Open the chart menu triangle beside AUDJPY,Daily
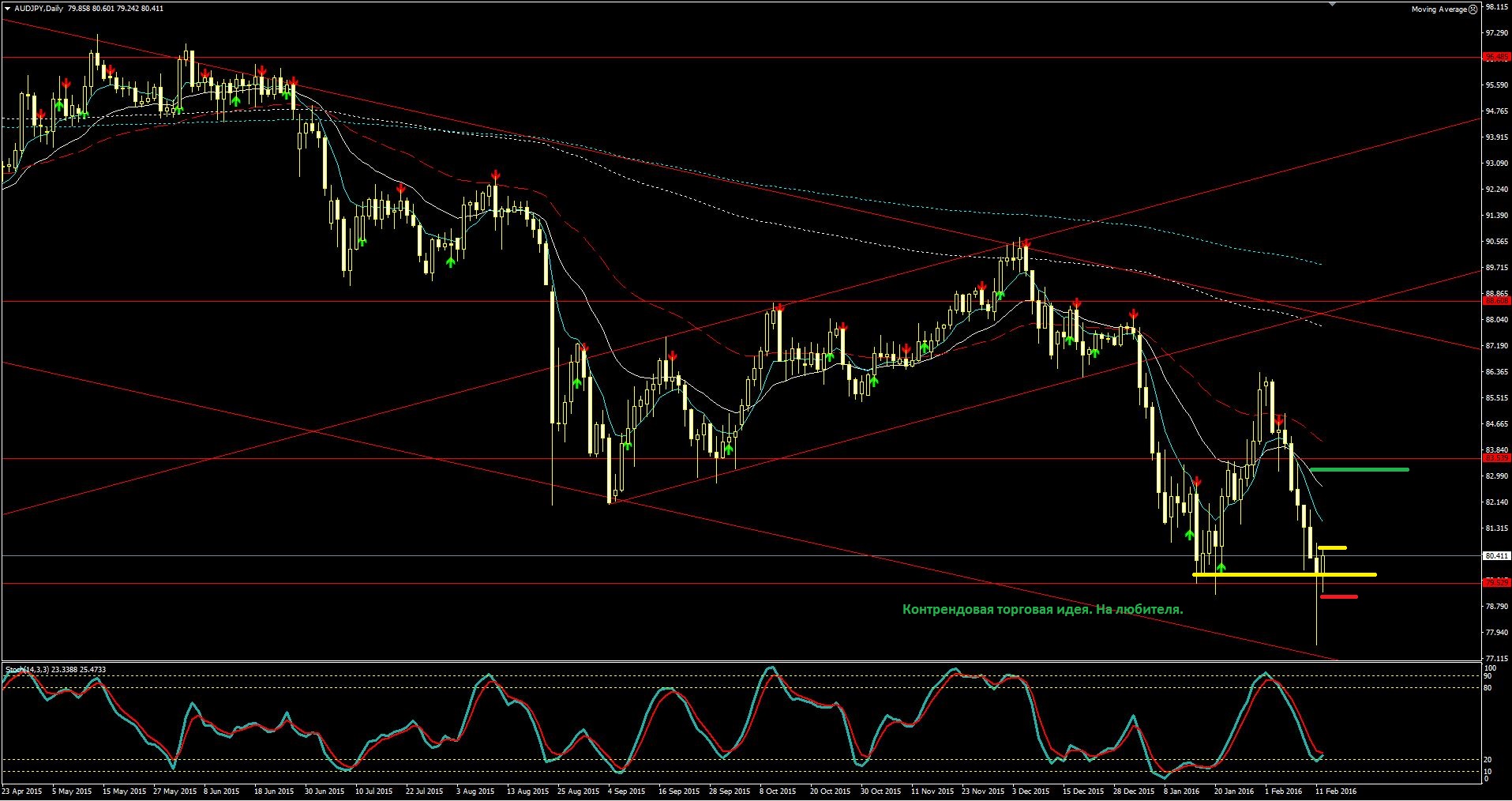The width and height of the screenshot is (1512, 801). pyautogui.click(x=7, y=9)
